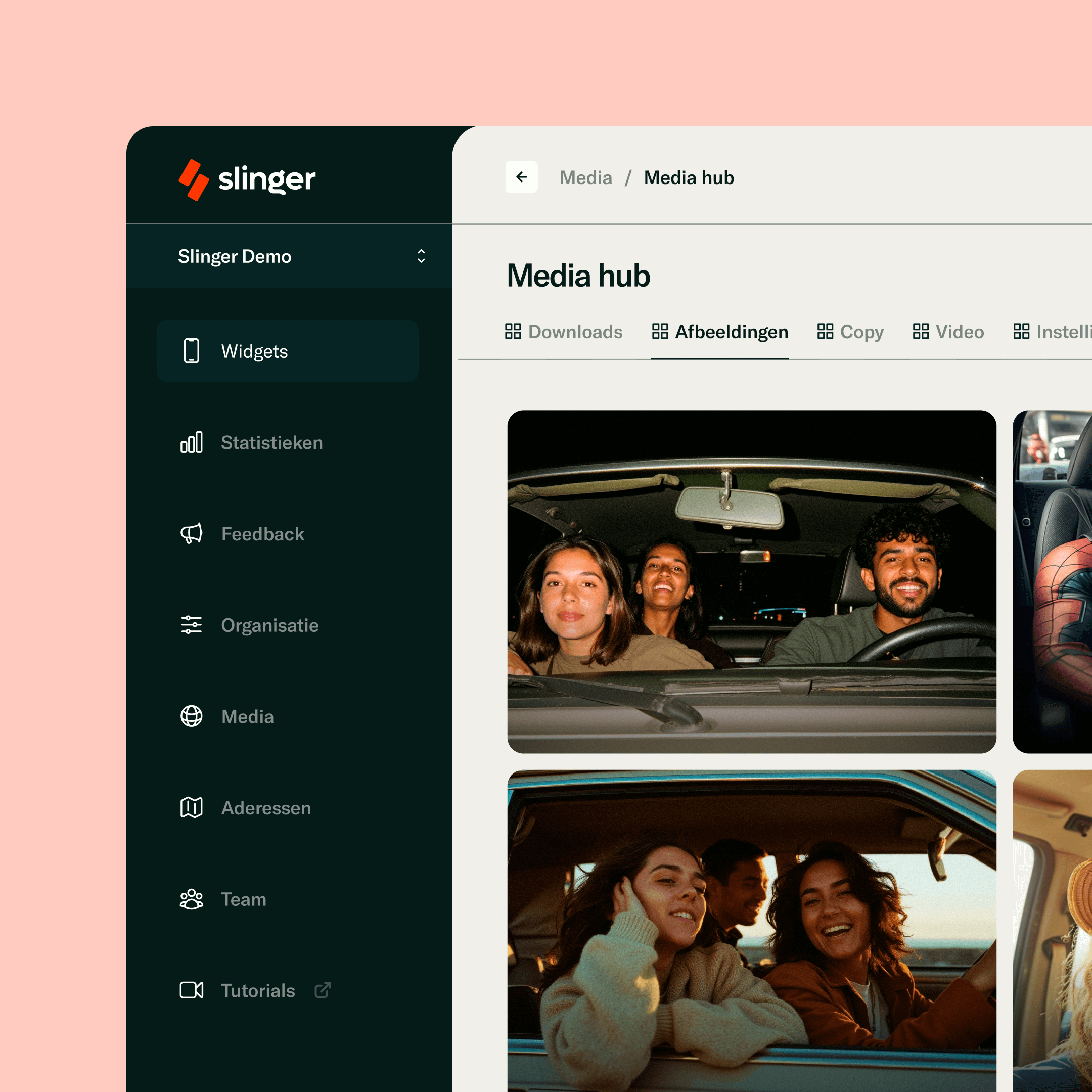
Task: Click the Slinger logo icon
Action: [193, 180]
